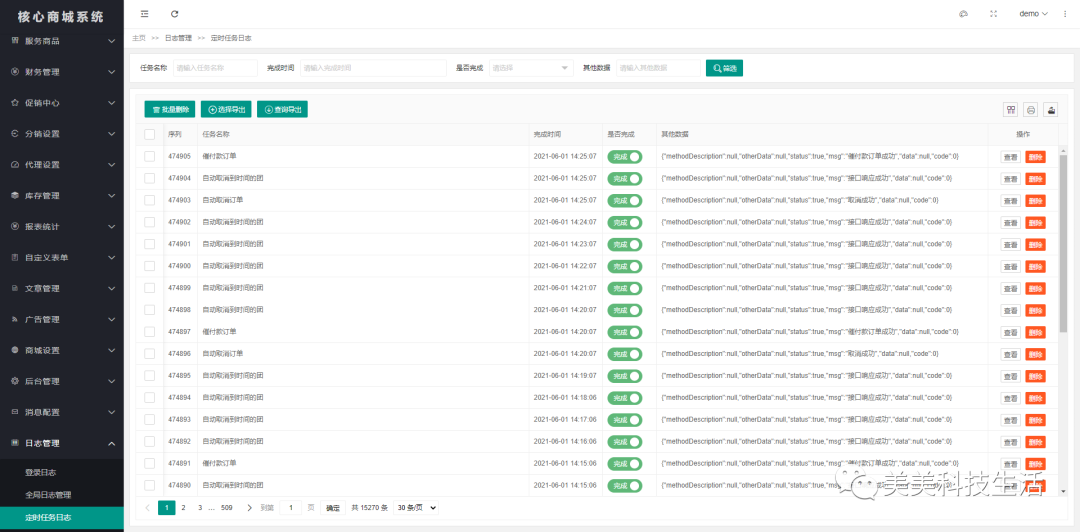1080x532 pixels.
Task: Toggle 完成 switch for row 474898
Action: [624, 310]
